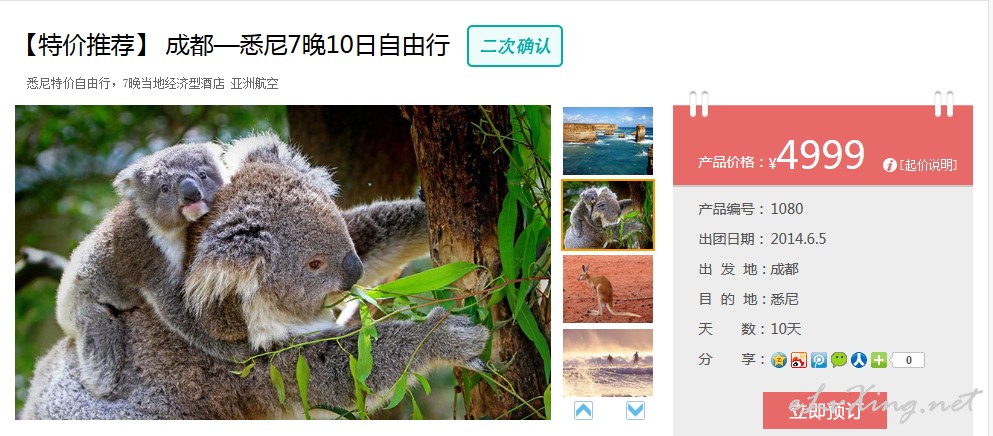Click the 4999 product price

point(821,155)
